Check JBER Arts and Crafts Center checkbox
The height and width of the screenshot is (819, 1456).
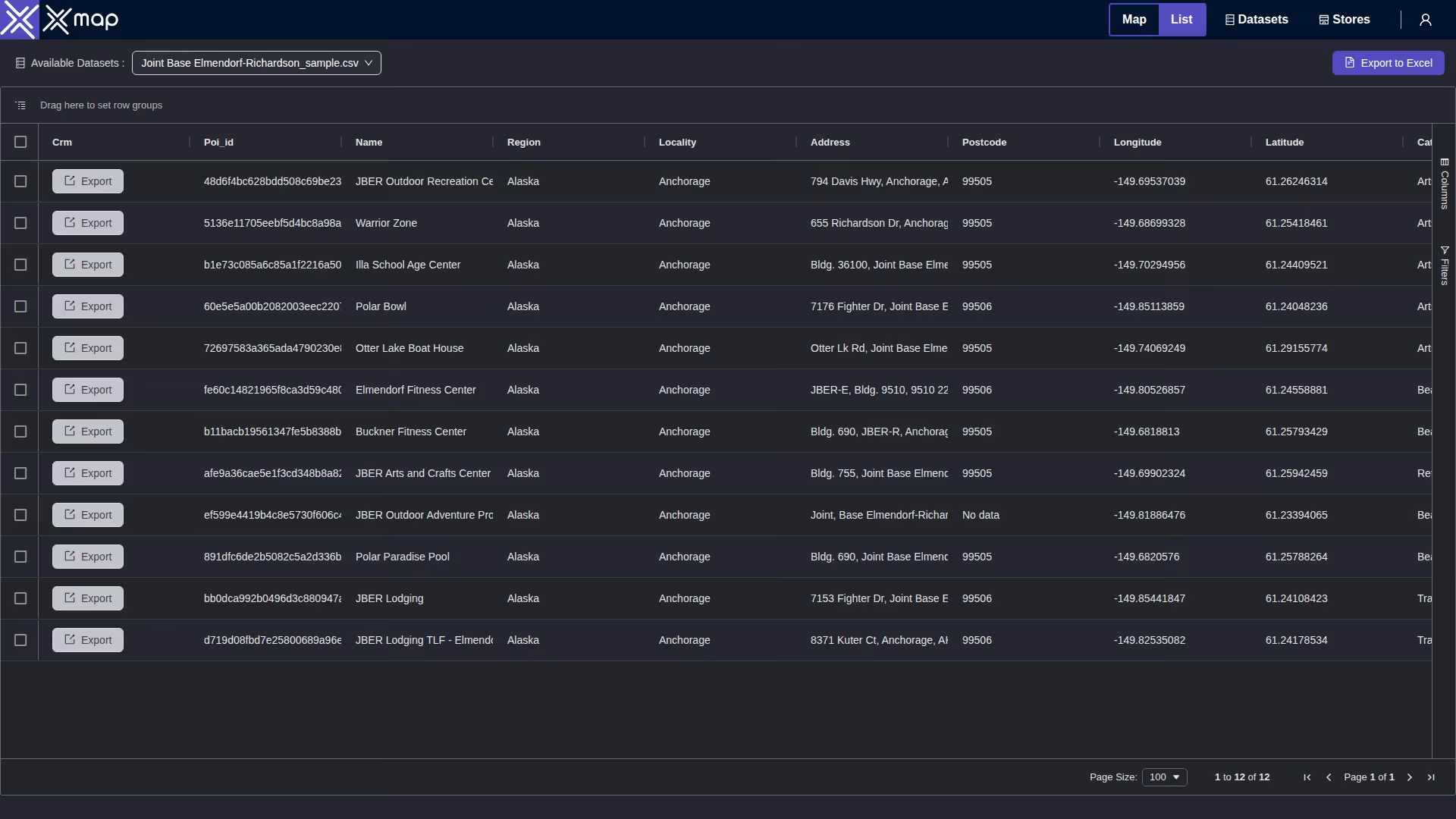[x=20, y=473]
